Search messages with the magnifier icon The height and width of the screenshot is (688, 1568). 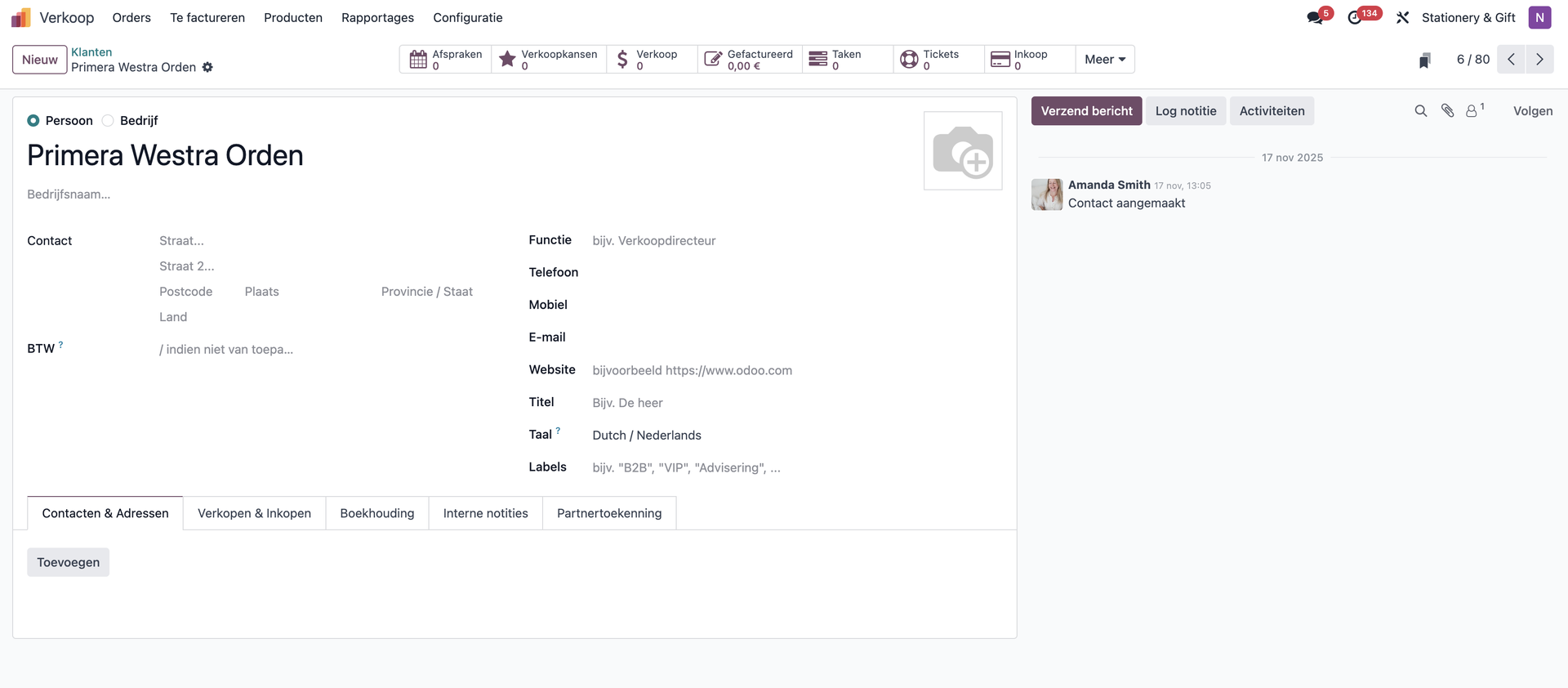coord(1421,111)
